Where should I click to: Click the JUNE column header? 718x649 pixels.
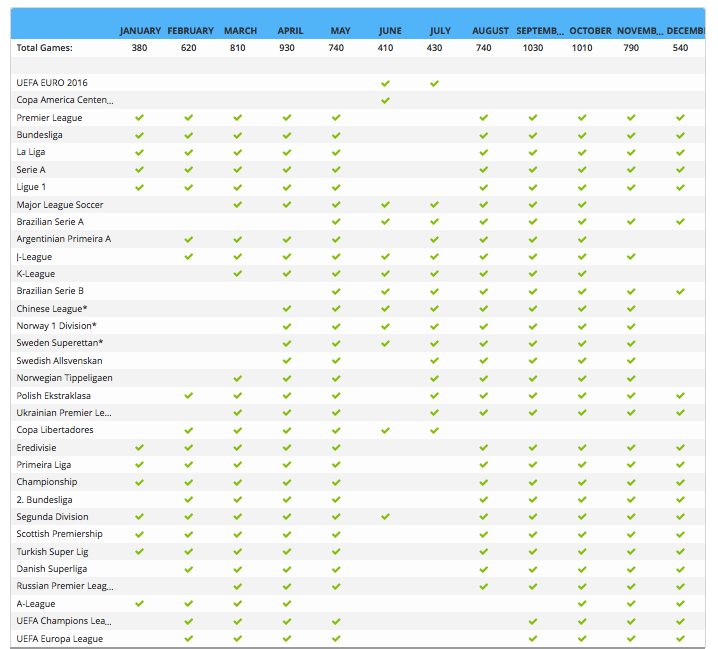point(390,31)
